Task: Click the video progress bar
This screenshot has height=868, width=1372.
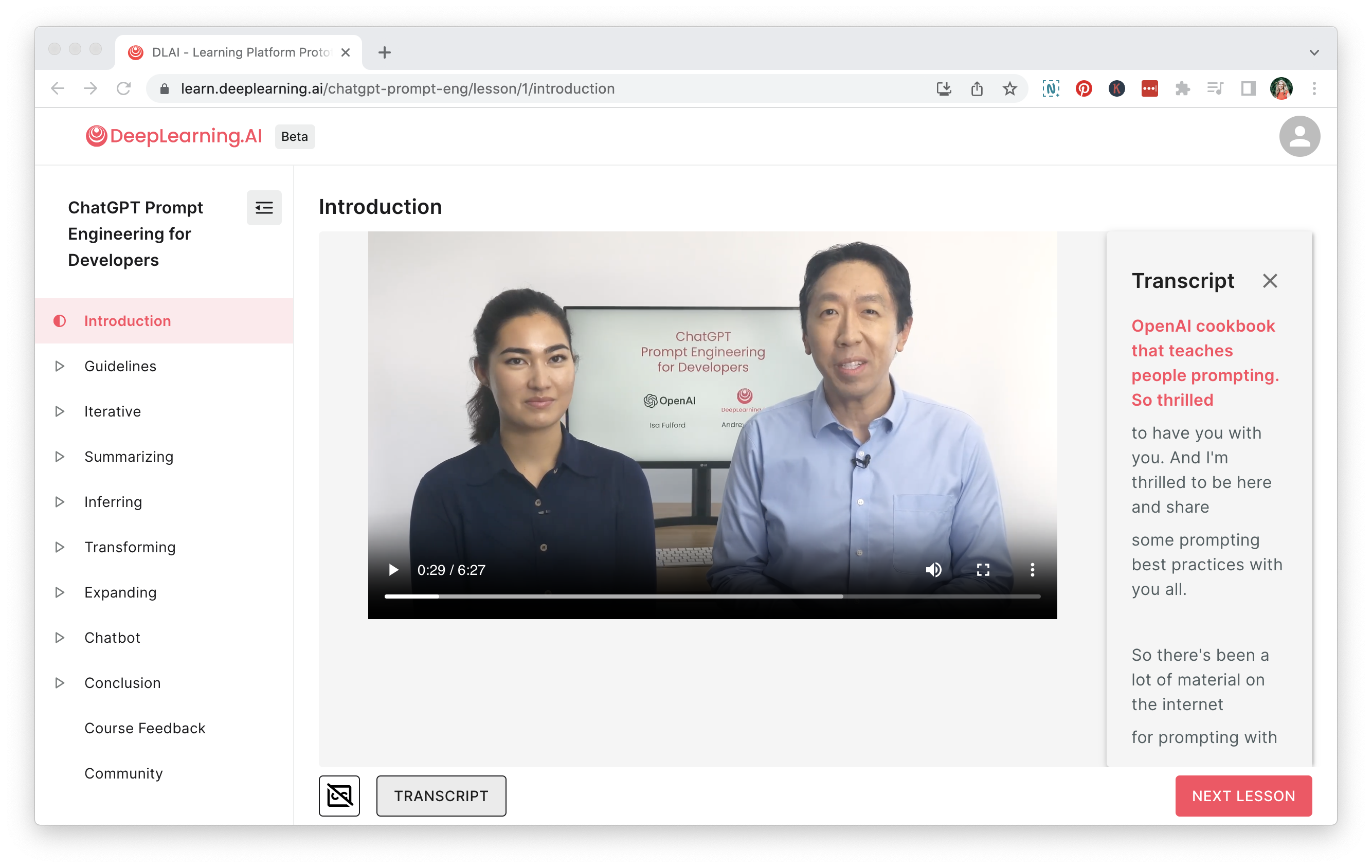Action: pos(712,596)
